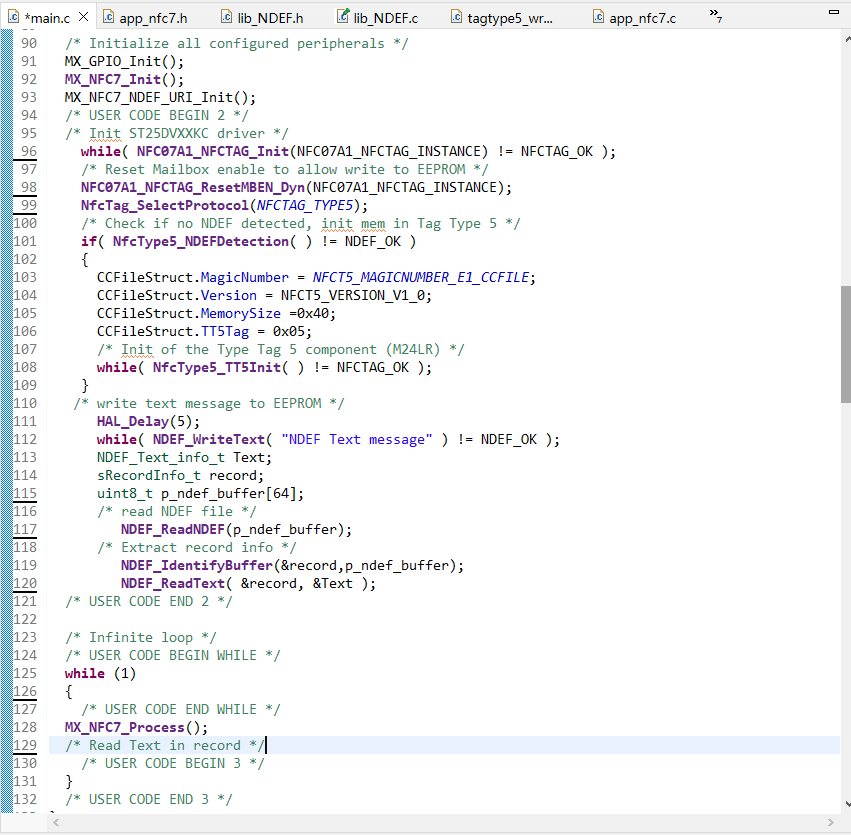
Task: Click on NfcType5_TT5Init call
Action: pos(217,367)
